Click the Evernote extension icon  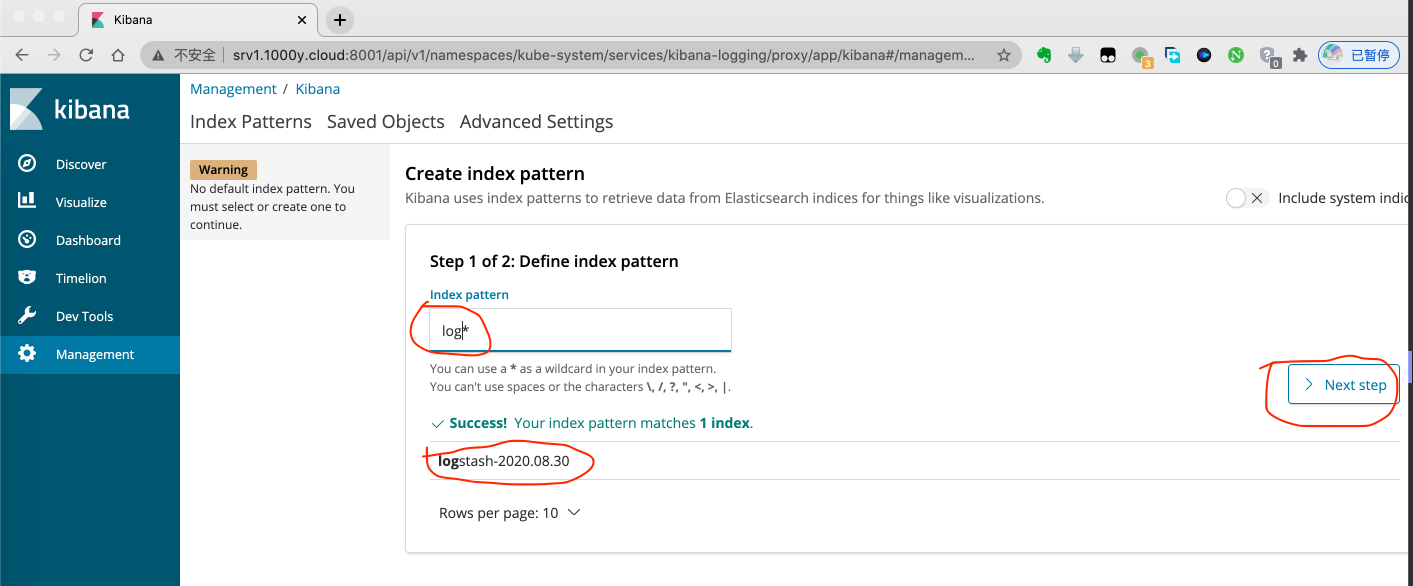coord(1044,56)
